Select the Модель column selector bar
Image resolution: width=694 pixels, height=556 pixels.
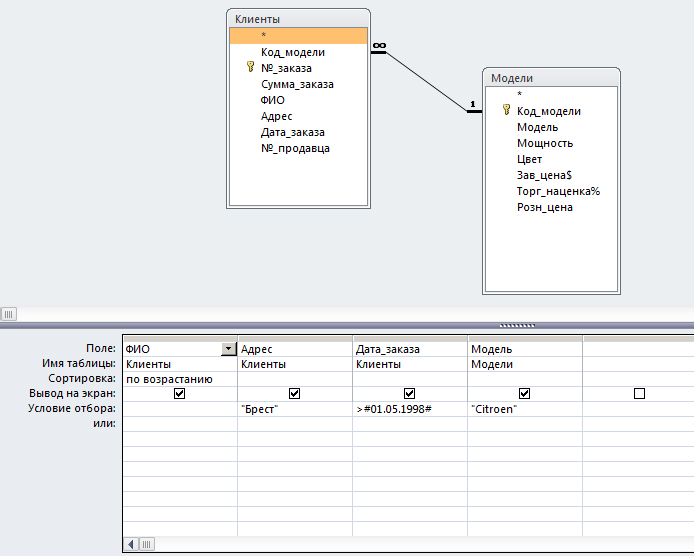pos(525,339)
